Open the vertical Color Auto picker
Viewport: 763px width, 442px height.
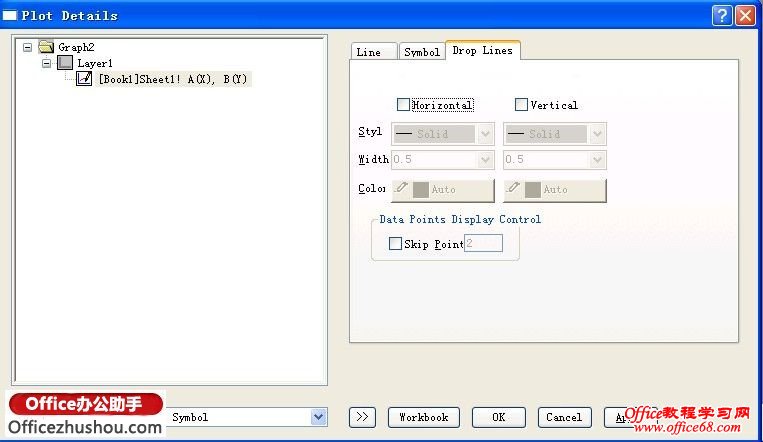point(555,190)
